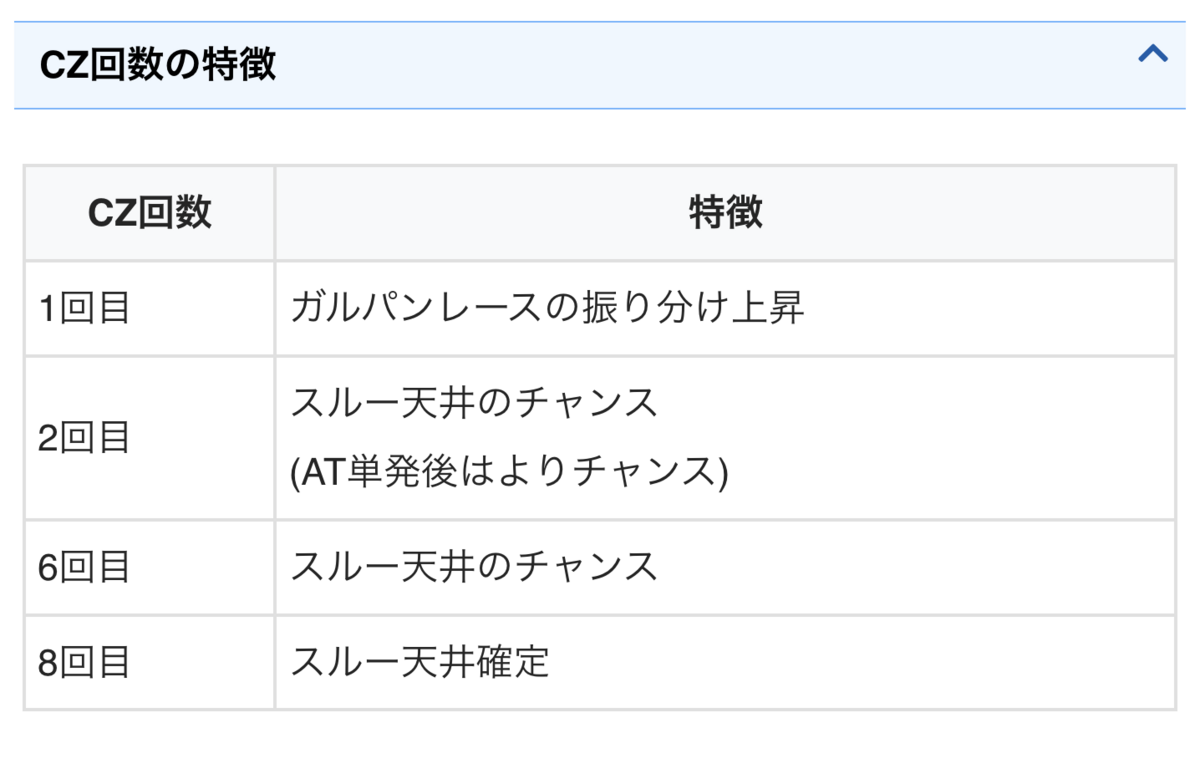Viewport: 1200px width, 779px height.
Task: Collapse the CZ回数の特徴 section chevron
Action: tap(1153, 54)
